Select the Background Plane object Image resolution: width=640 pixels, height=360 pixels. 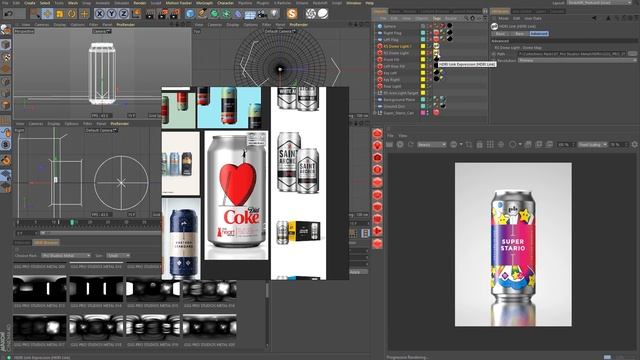pyautogui.click(x=399, y=100)
